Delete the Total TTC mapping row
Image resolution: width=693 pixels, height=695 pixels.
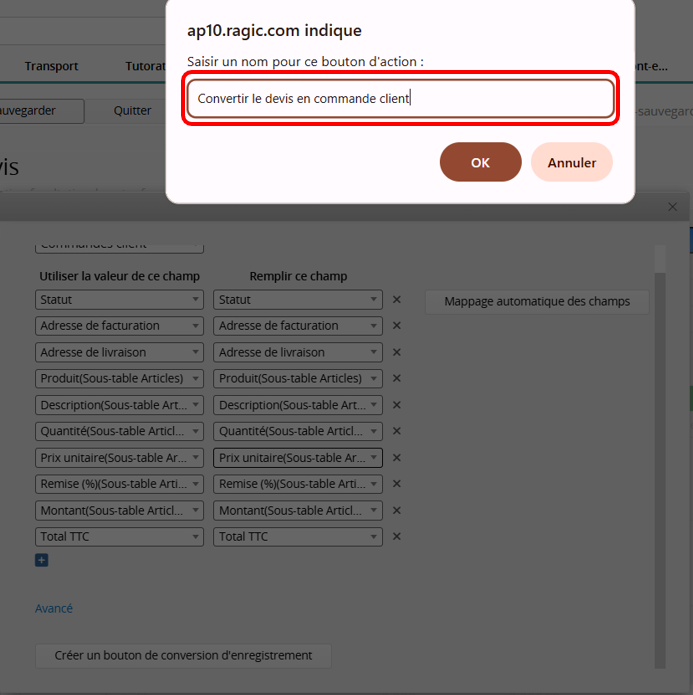[396, 537]
